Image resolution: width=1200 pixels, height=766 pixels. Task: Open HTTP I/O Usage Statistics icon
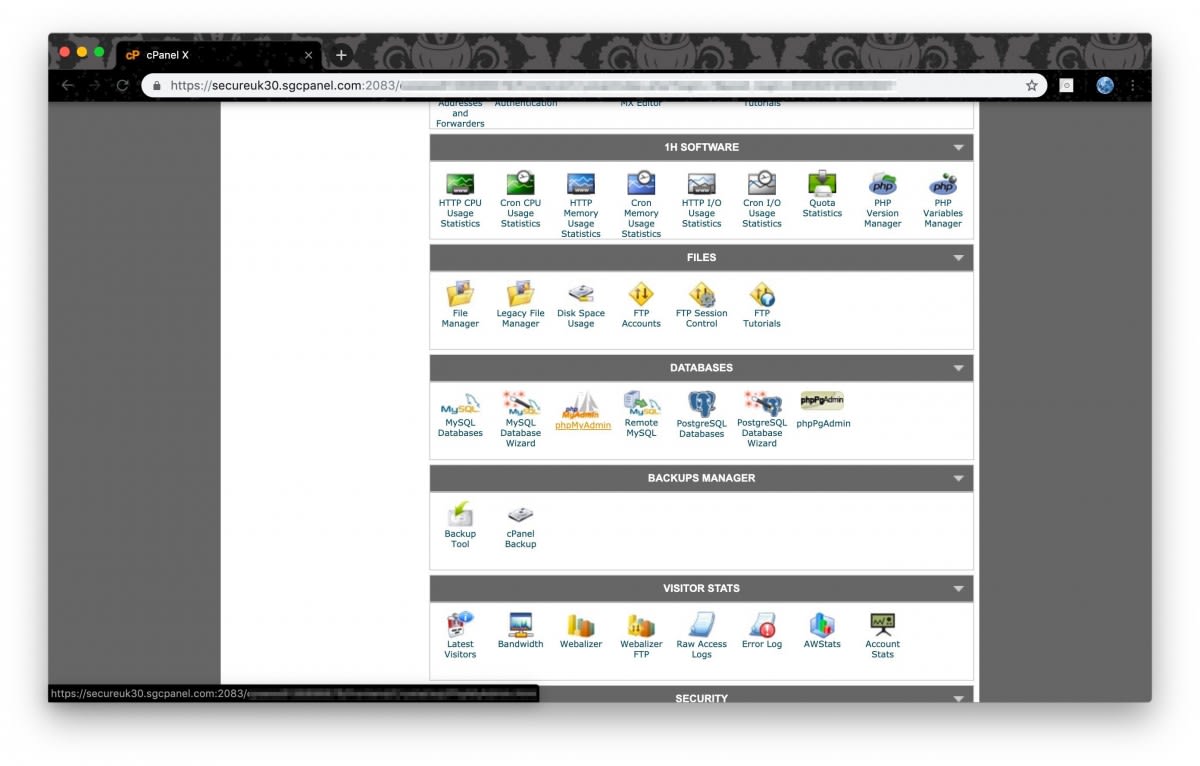[x=702, y=184]
